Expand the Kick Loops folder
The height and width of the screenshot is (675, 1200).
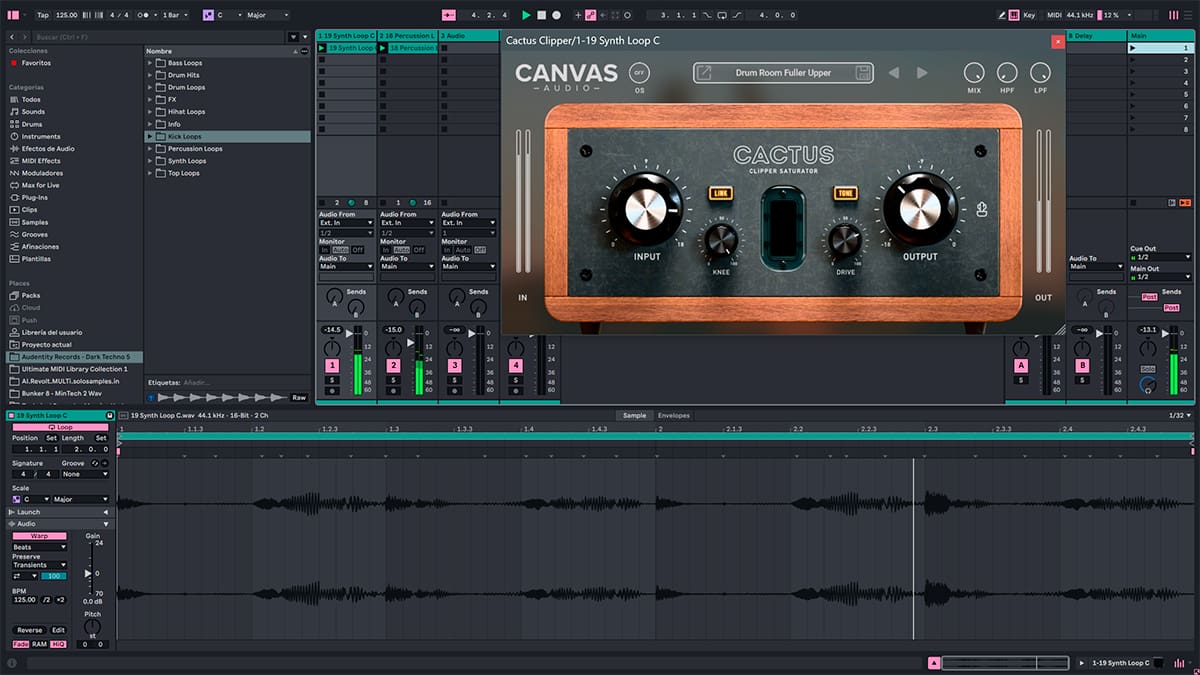[150, 136]
